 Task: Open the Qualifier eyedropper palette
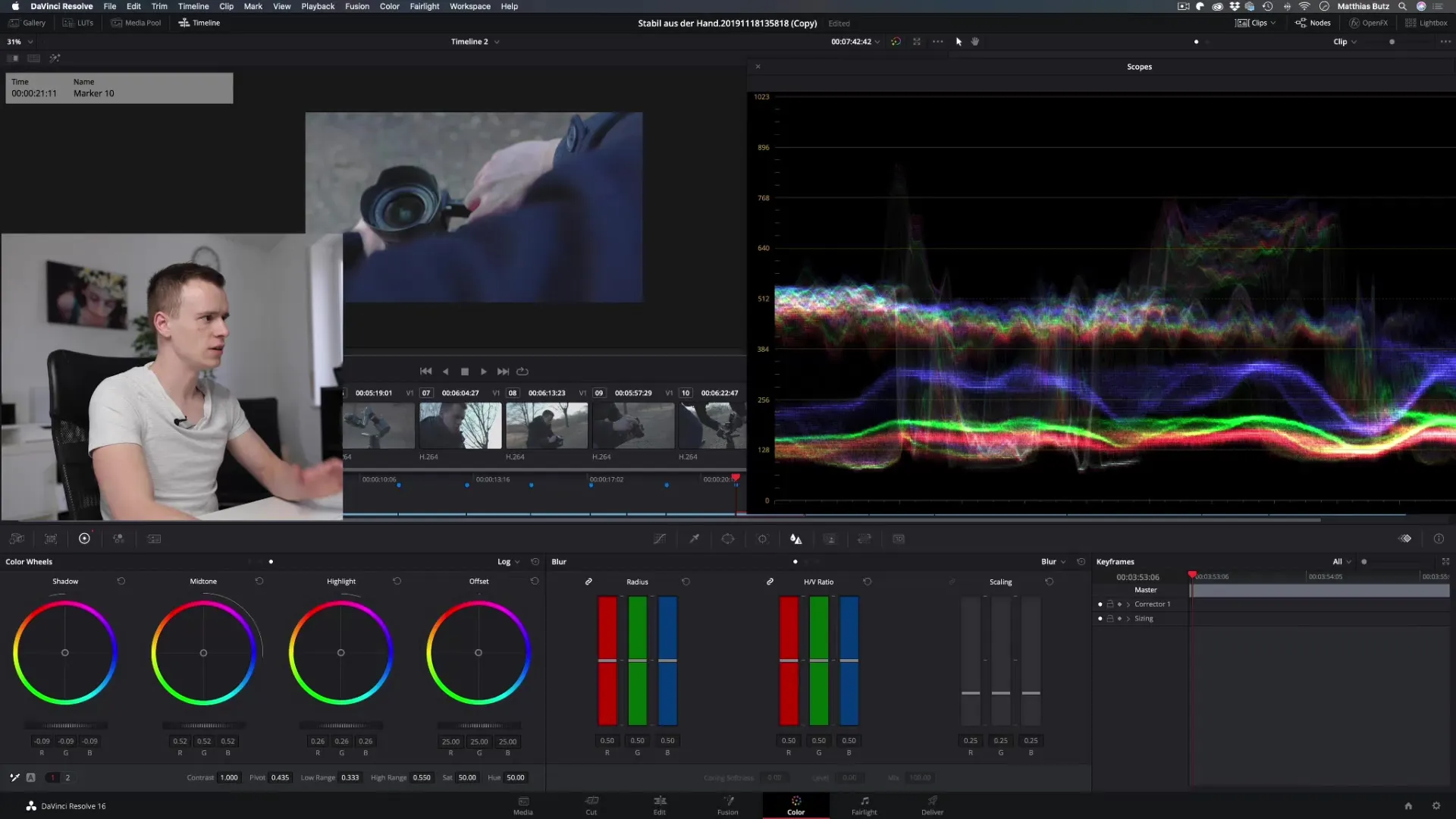694,538
